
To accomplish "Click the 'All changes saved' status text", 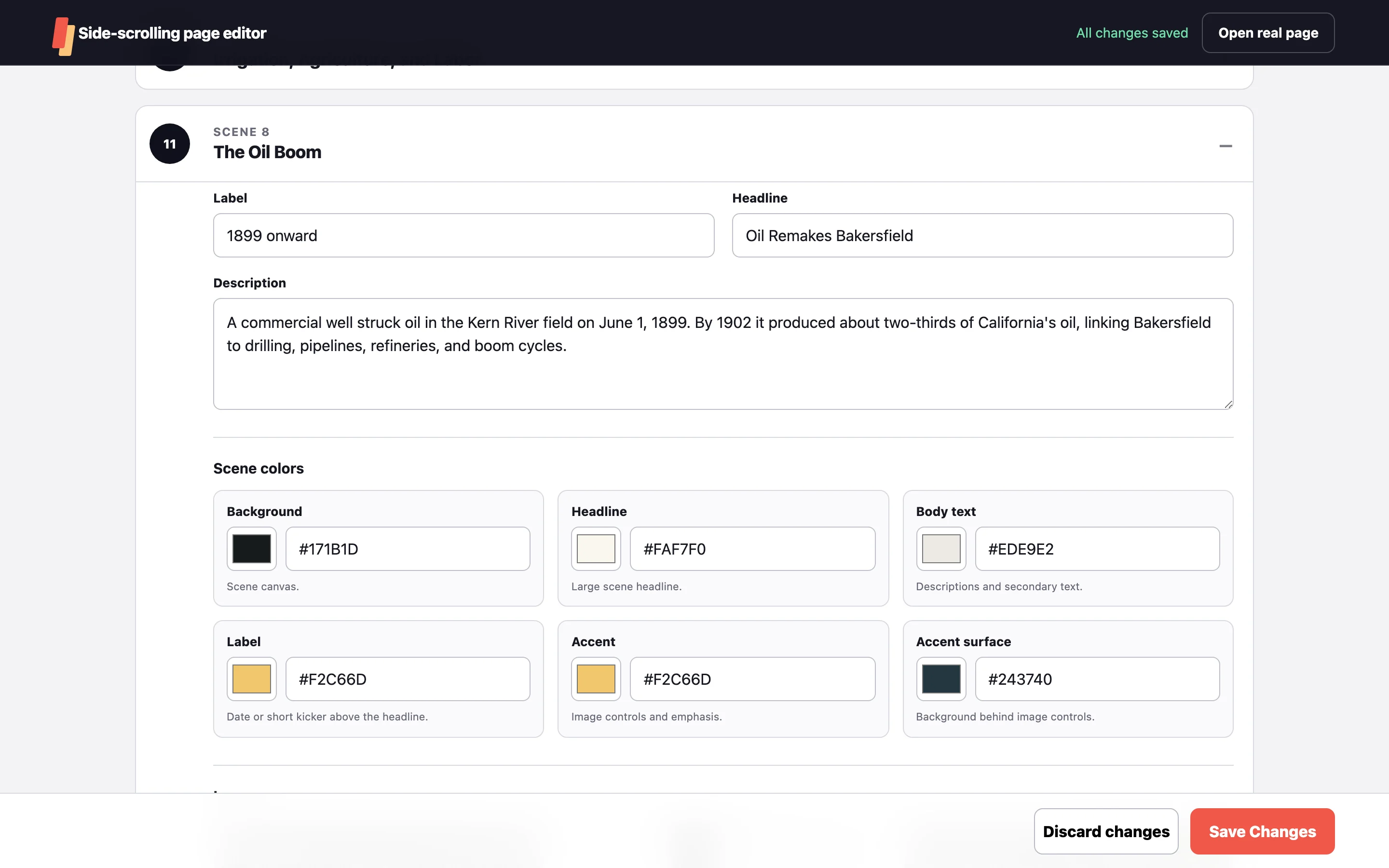I will point(1132,33).
